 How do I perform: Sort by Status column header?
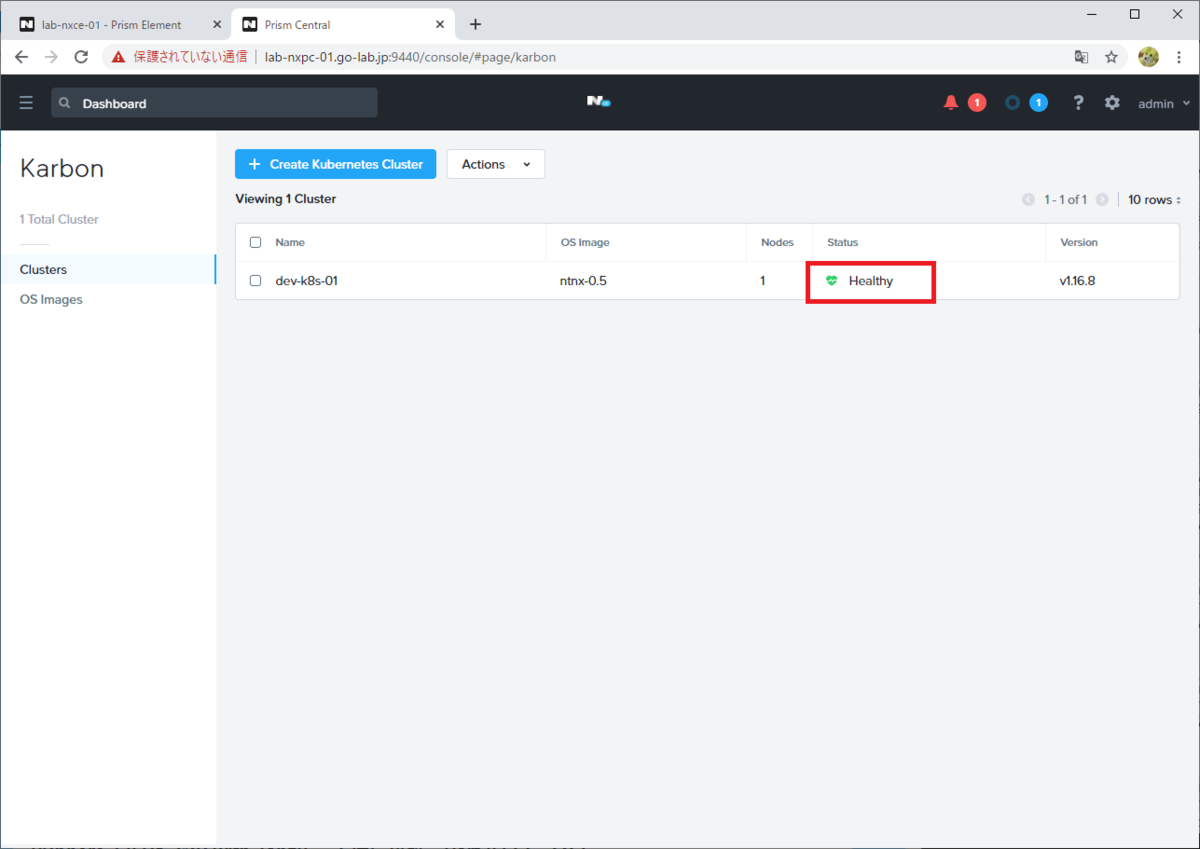pyautogui.click(x=842, y=243)
